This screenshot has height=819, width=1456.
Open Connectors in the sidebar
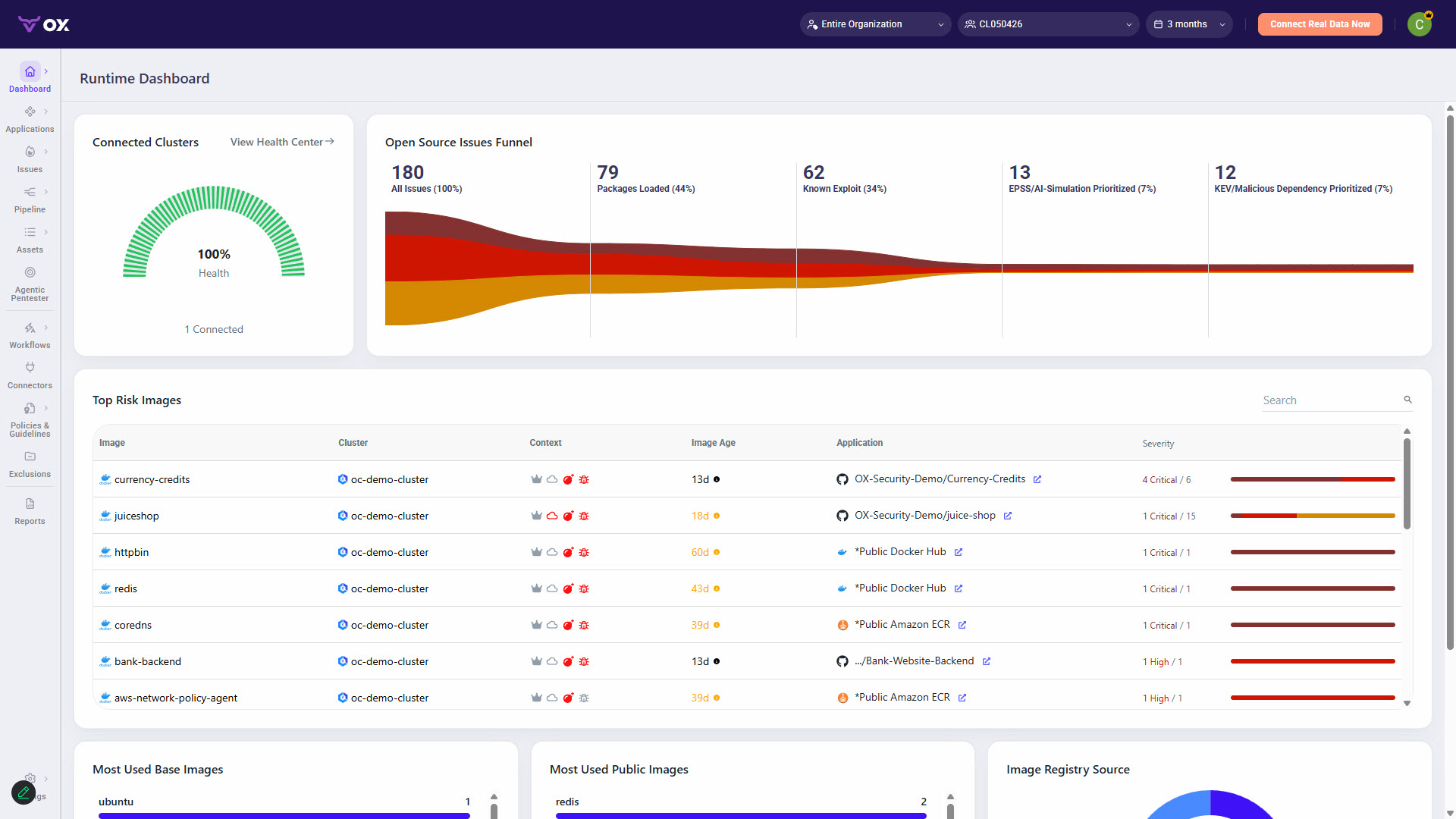point(30,375)
